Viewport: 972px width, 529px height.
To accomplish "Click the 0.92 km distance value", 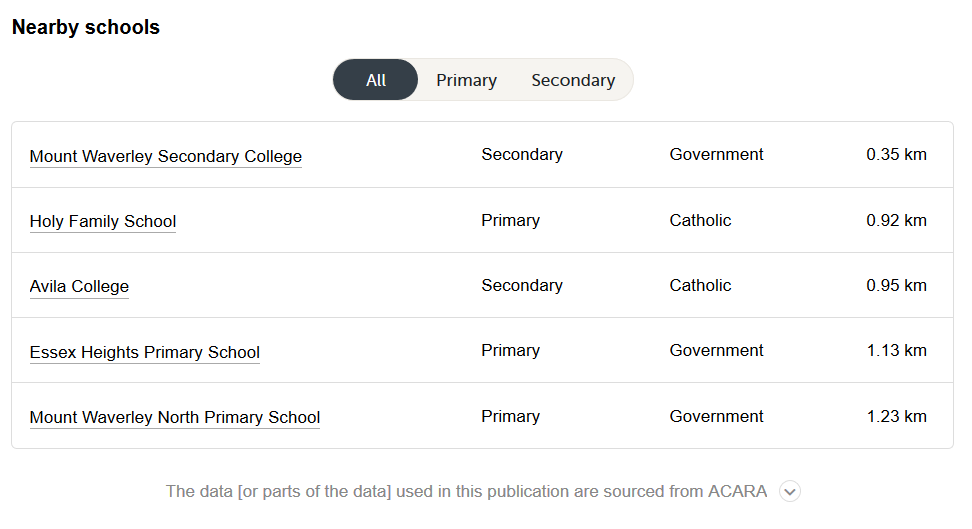I will coord(896,220).
